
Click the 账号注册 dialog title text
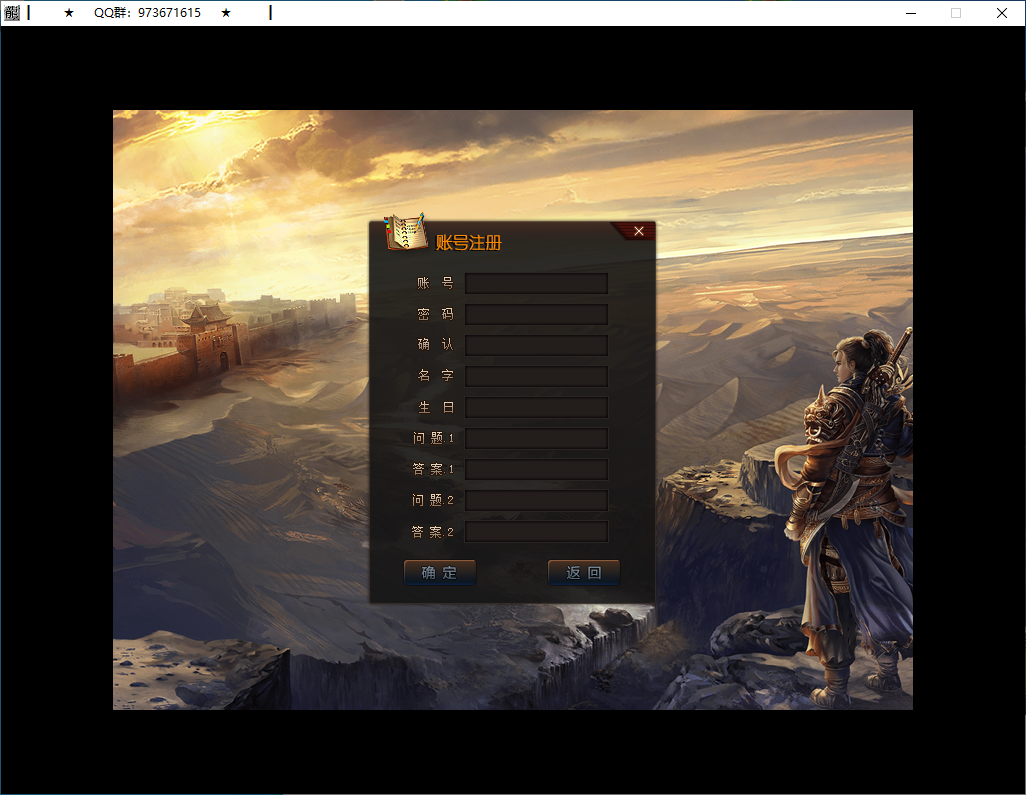coord(469,243)
